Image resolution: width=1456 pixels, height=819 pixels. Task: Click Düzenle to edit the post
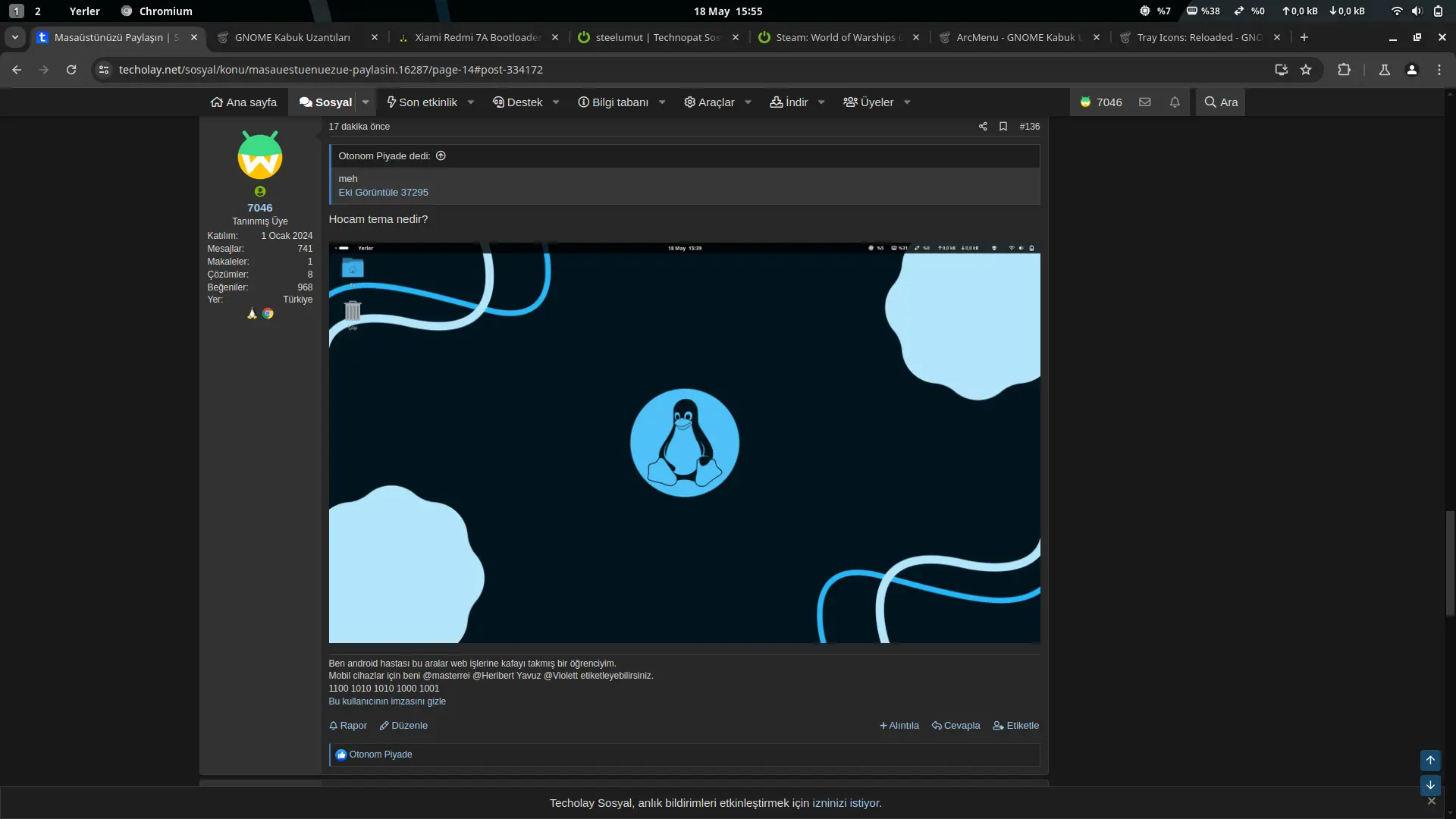coord(403,726)
